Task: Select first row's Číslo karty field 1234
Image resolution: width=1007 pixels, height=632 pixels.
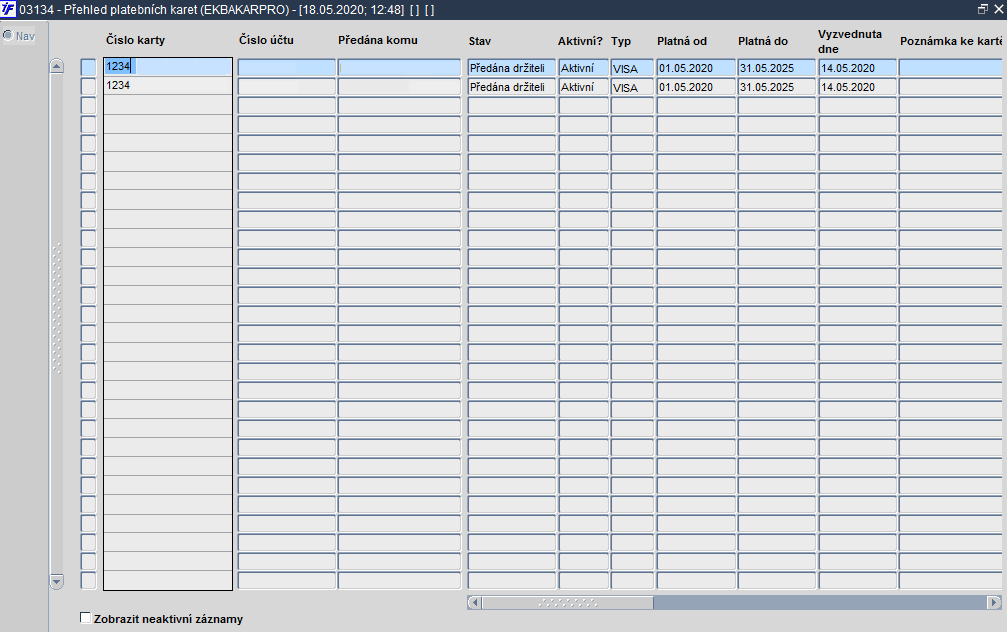Action: coord(168,67)
